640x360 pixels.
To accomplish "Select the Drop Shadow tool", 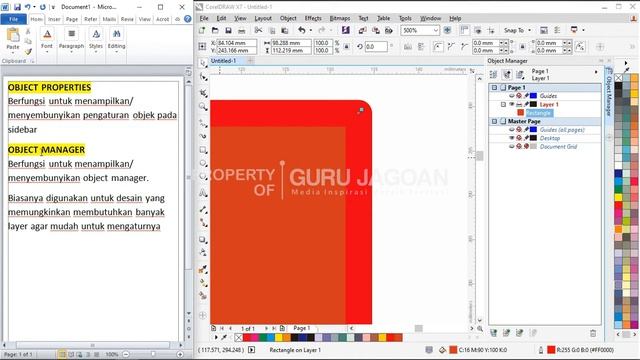I will [203, 240].
